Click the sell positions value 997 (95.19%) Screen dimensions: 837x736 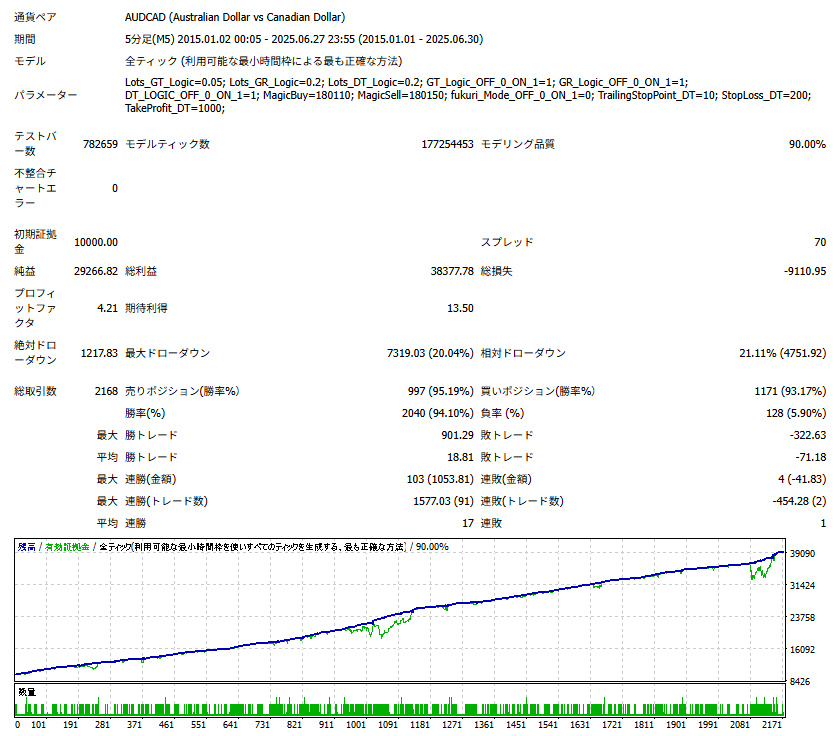pyautogui.click(x=440, y=391)
